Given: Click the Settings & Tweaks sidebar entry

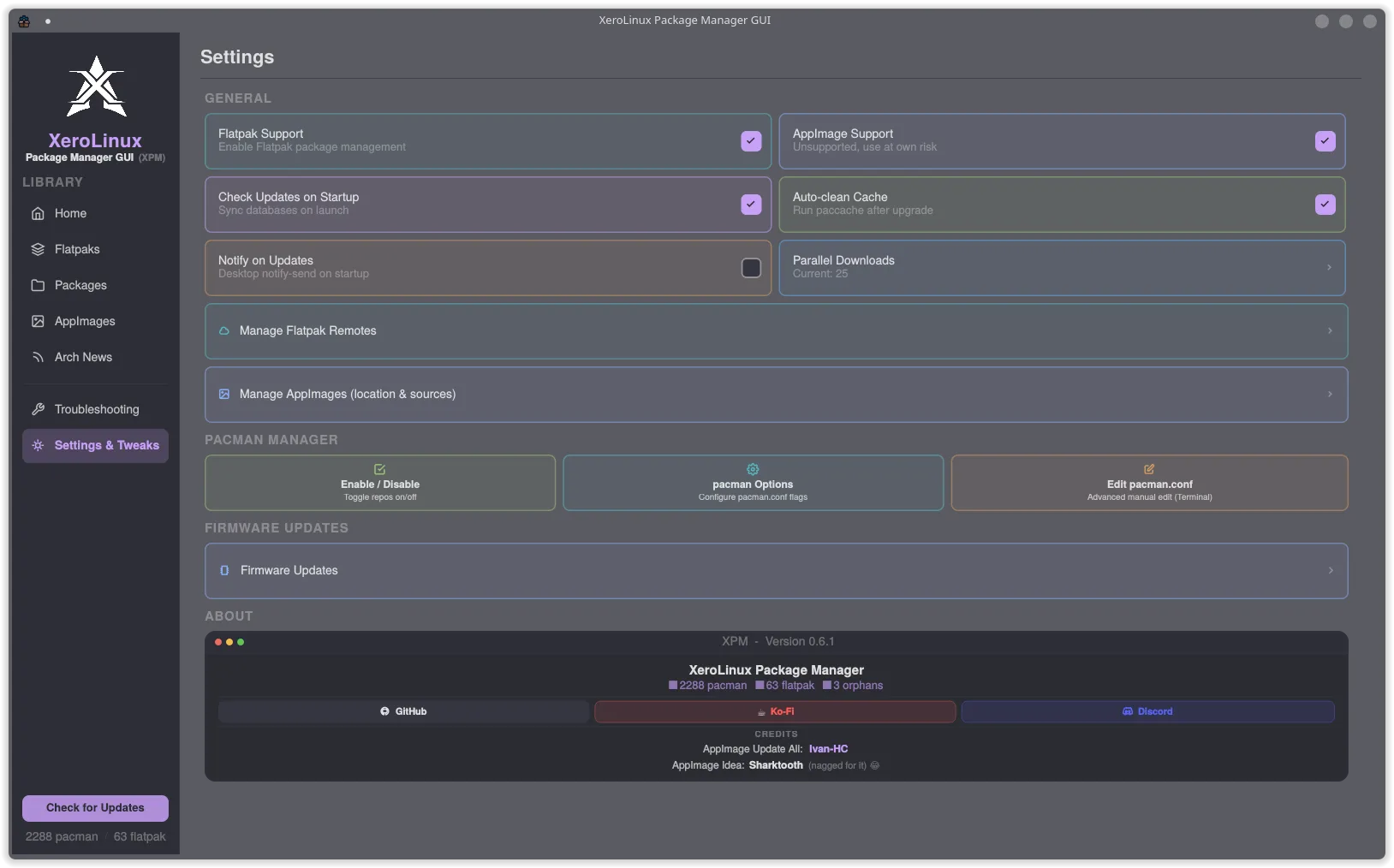Looking at the screenshot, I should pyautogui.click(x=95, y=445).
